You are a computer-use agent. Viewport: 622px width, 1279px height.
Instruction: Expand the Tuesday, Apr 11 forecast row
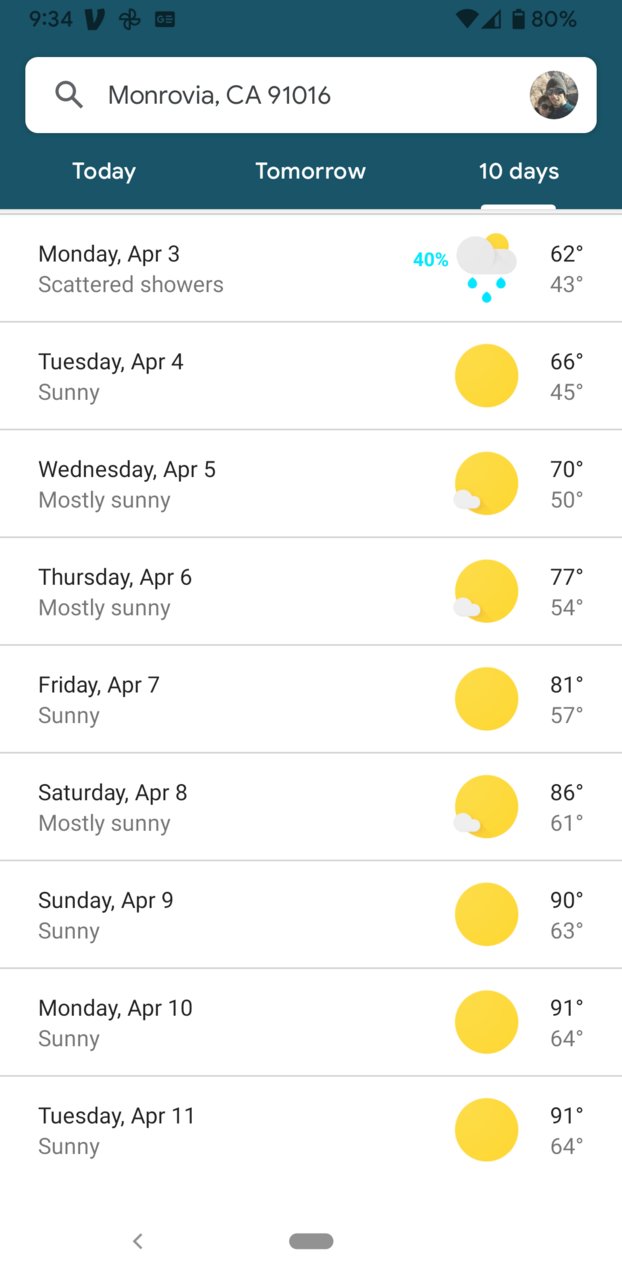(x=311, y=1131)
